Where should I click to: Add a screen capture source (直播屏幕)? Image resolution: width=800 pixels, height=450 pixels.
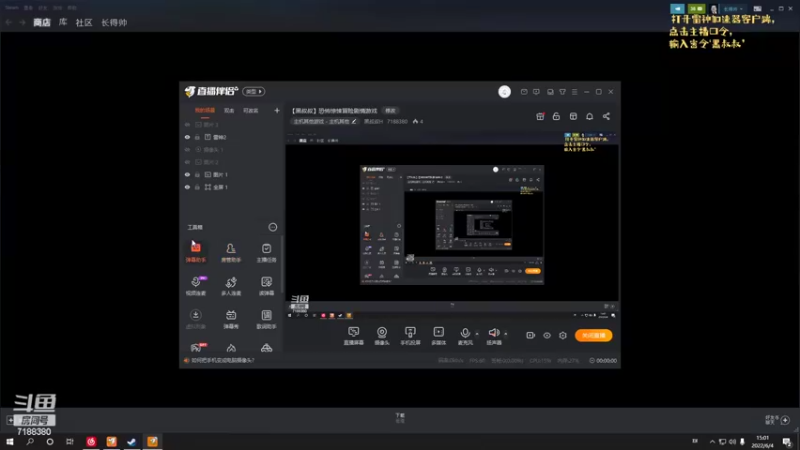tap(354, 336)
